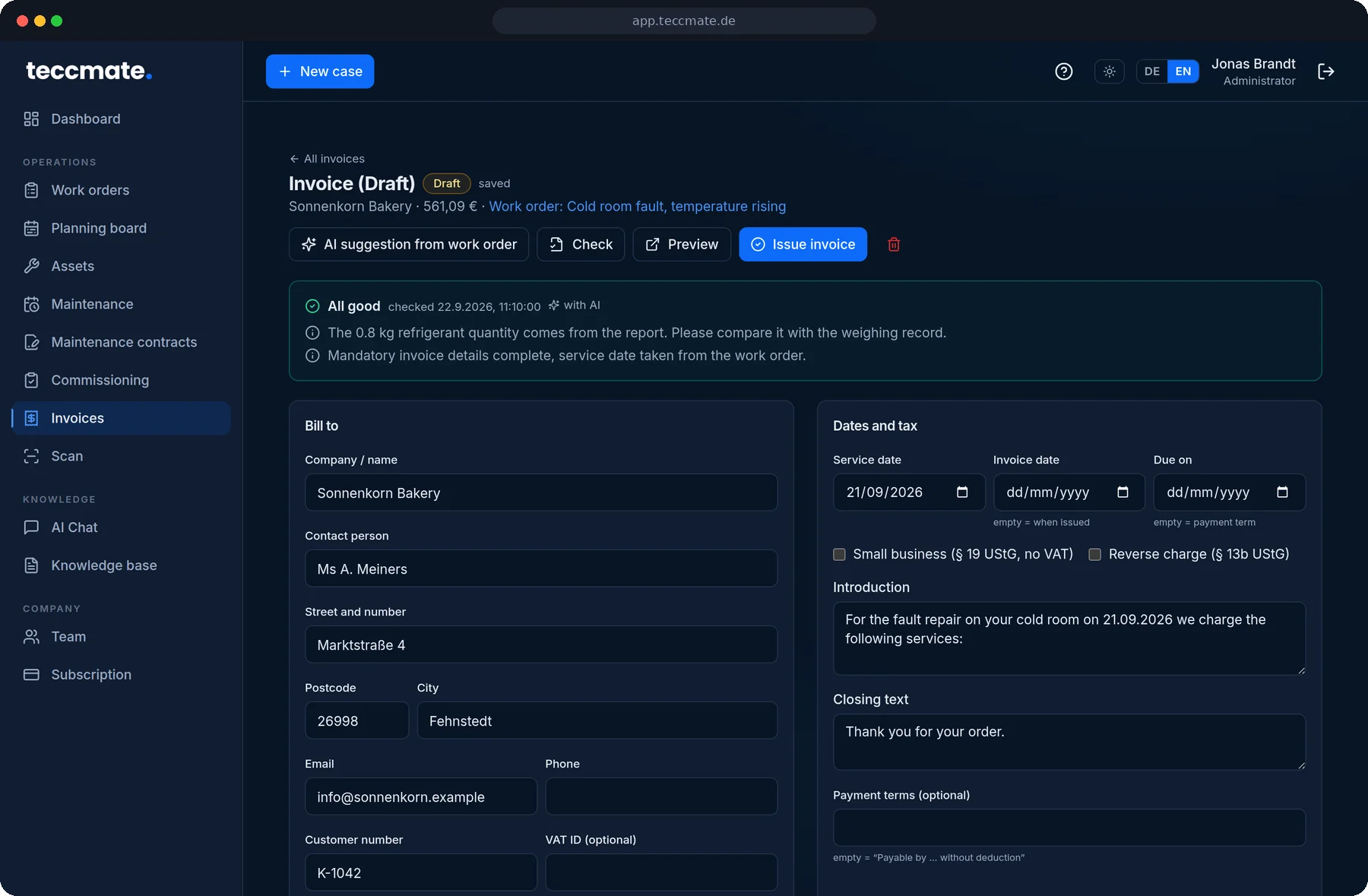
Task: Switch language to DE
Action: click(1152, 71)
